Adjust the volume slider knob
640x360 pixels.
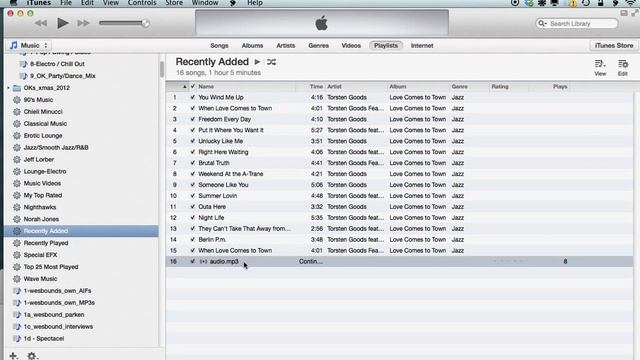click(x=145, y=23)
